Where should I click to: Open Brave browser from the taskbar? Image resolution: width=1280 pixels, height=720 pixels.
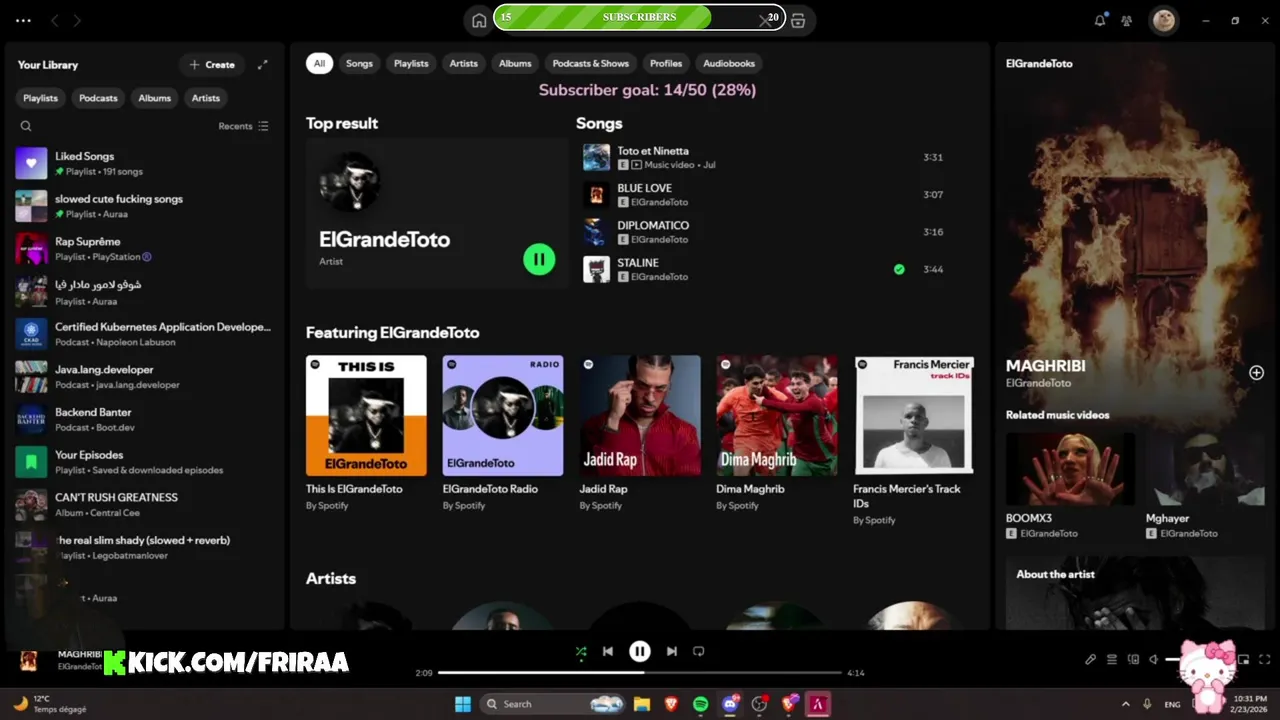[671, 704]
